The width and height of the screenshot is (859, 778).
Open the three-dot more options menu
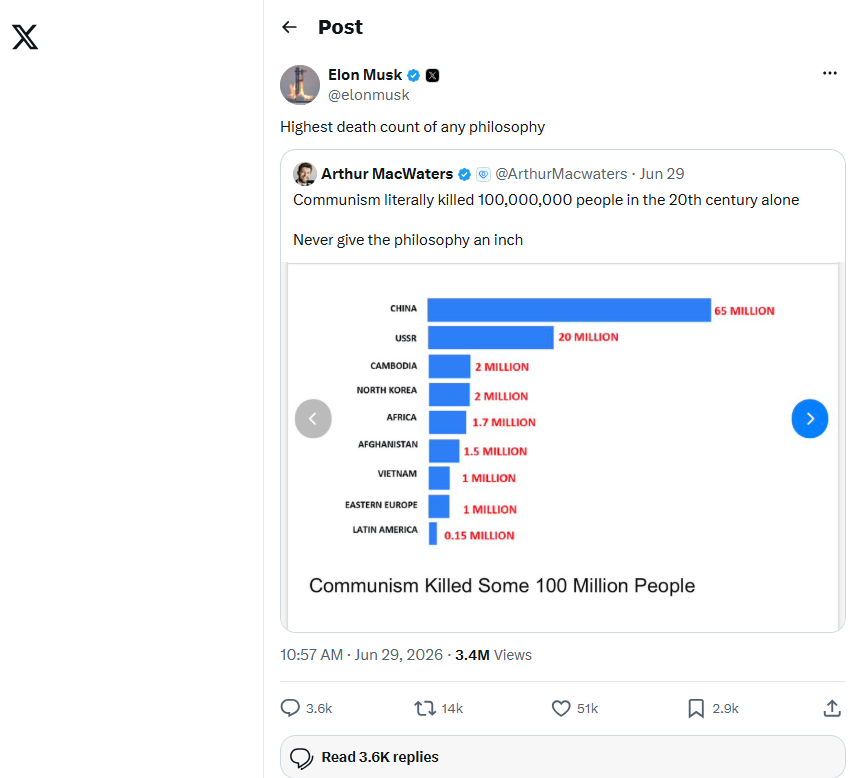click(829, 73)
